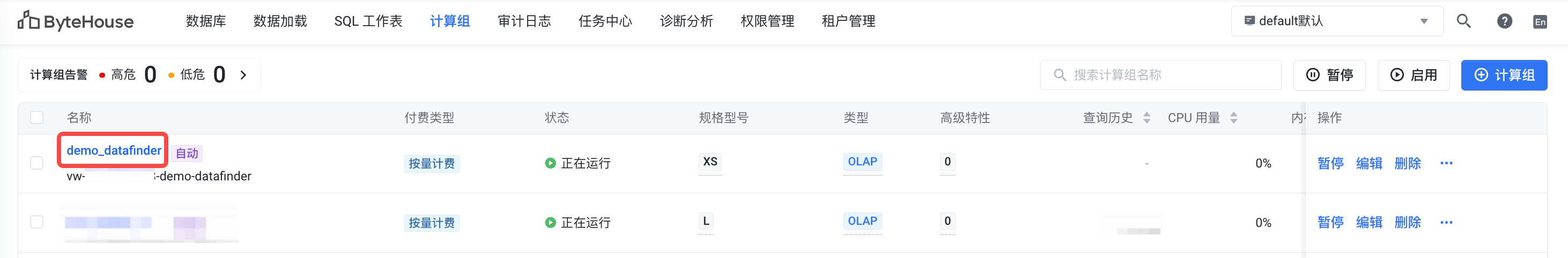Open the 审计日志 menu item
This screenshot has height=258, width=1568.
[524, 21]
